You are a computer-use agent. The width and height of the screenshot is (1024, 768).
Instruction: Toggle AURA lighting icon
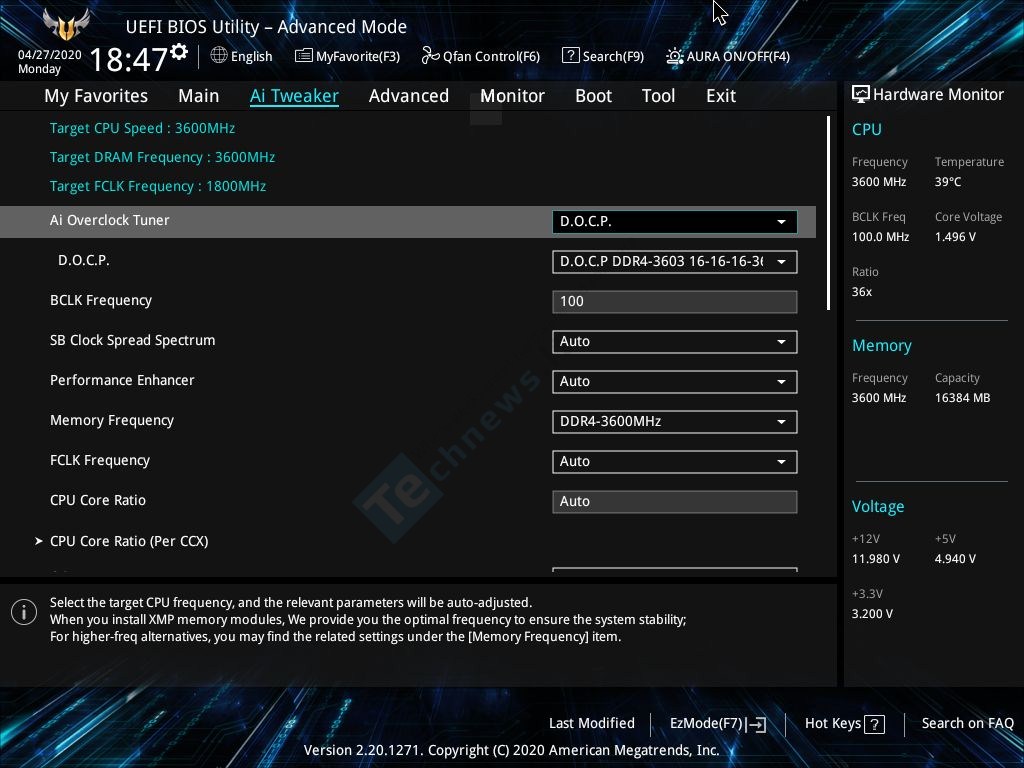pos(675,56)
